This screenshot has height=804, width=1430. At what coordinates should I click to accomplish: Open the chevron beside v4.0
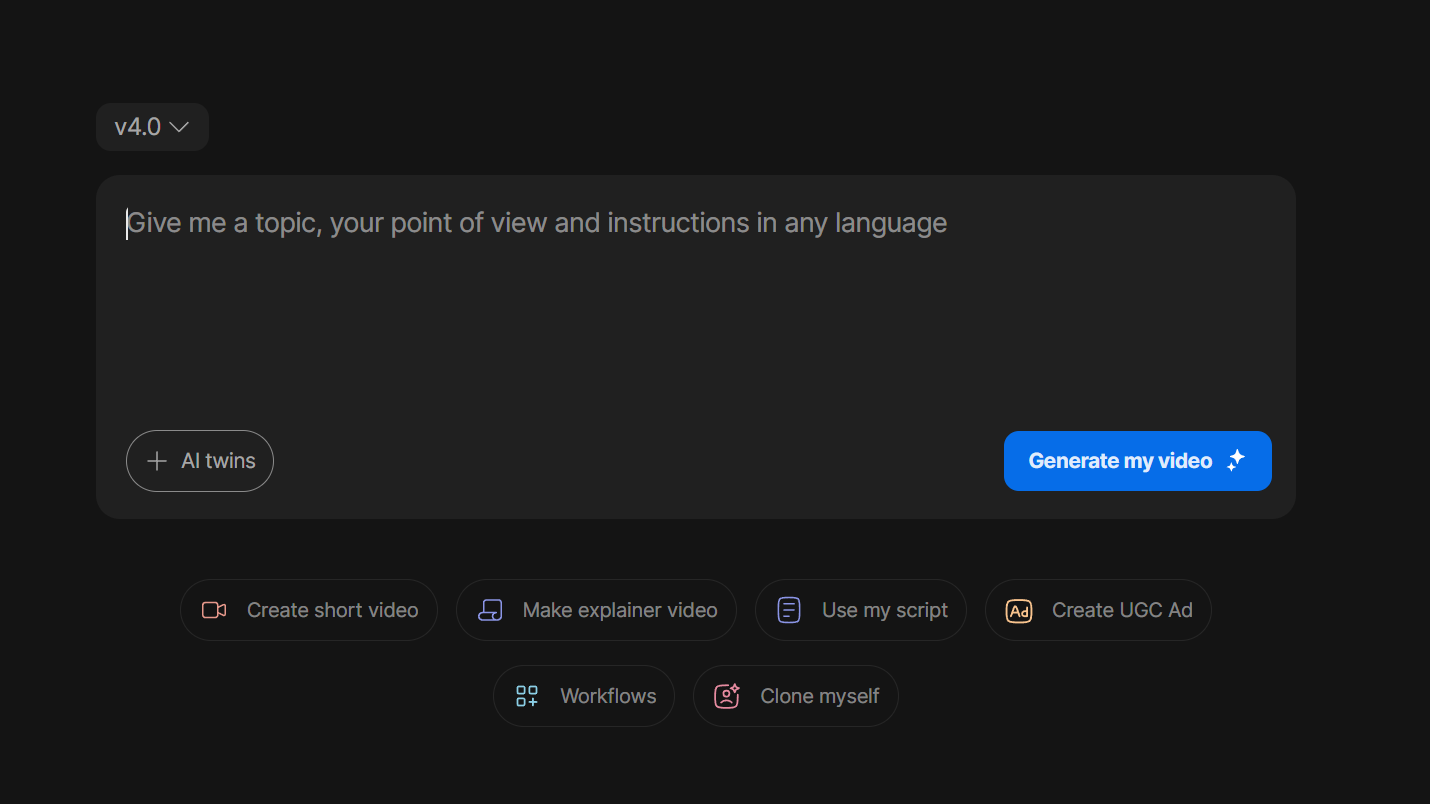180,127
